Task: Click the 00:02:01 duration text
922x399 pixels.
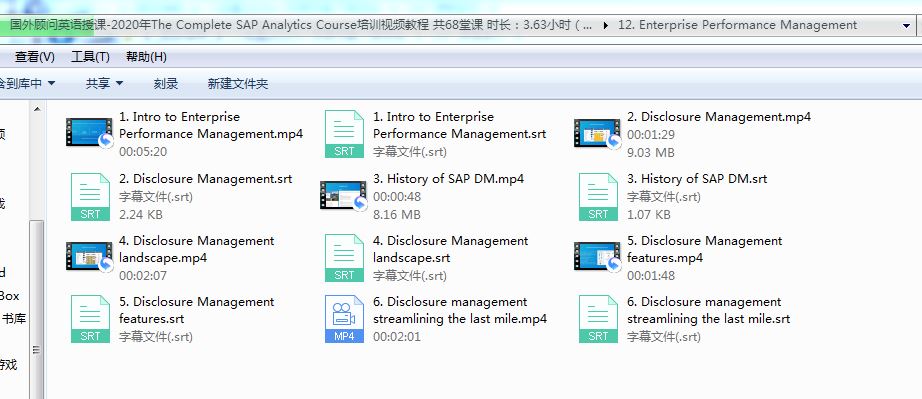Action: coord(397,337)
